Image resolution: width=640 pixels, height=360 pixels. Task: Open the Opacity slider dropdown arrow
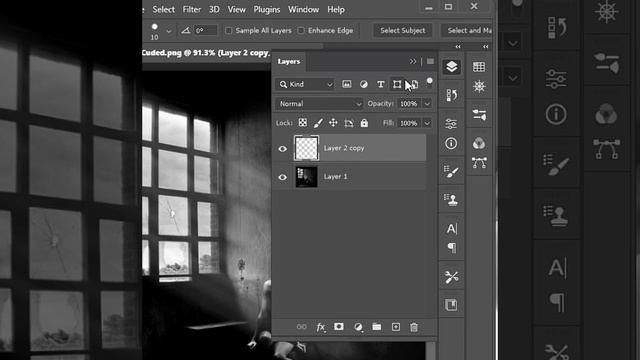pos(427,104)
